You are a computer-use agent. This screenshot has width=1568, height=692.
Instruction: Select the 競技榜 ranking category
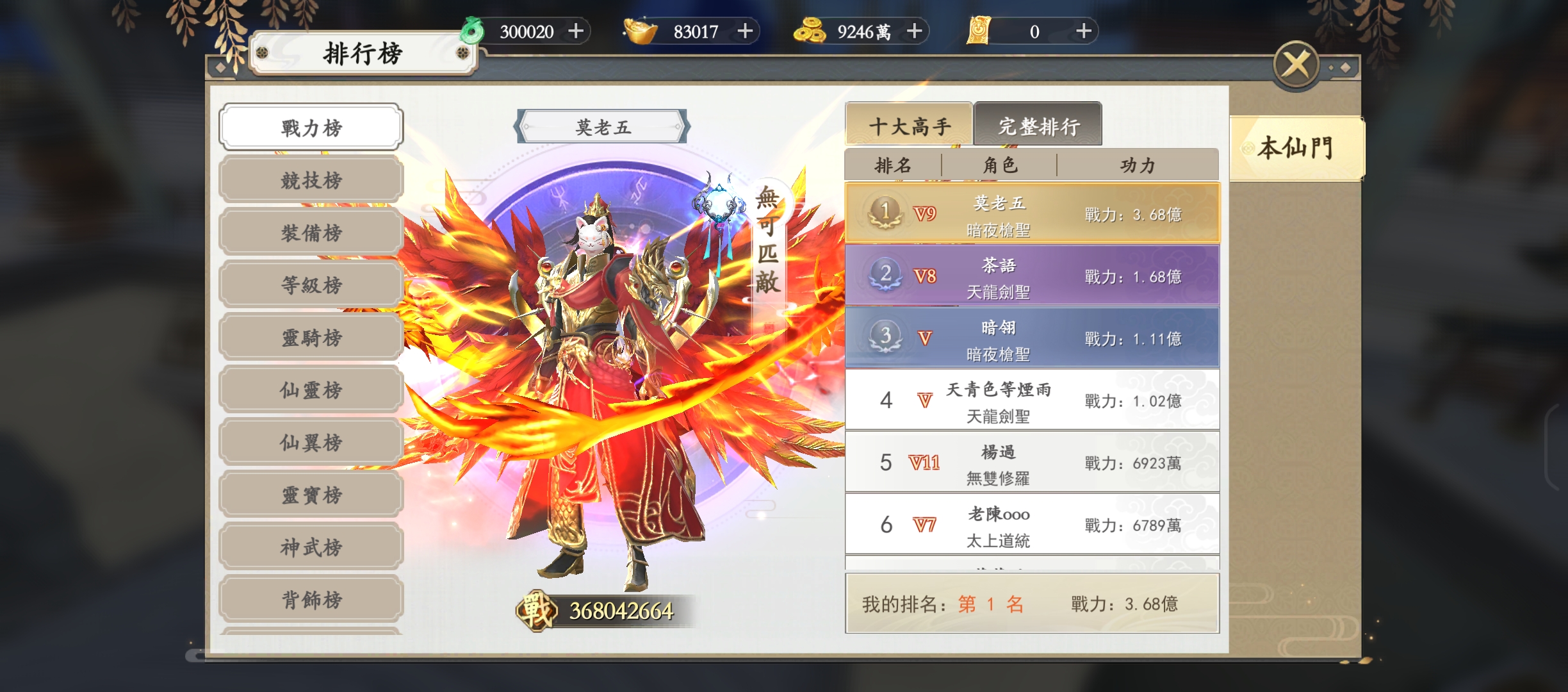pyautogui.click(x=311, y=180)
